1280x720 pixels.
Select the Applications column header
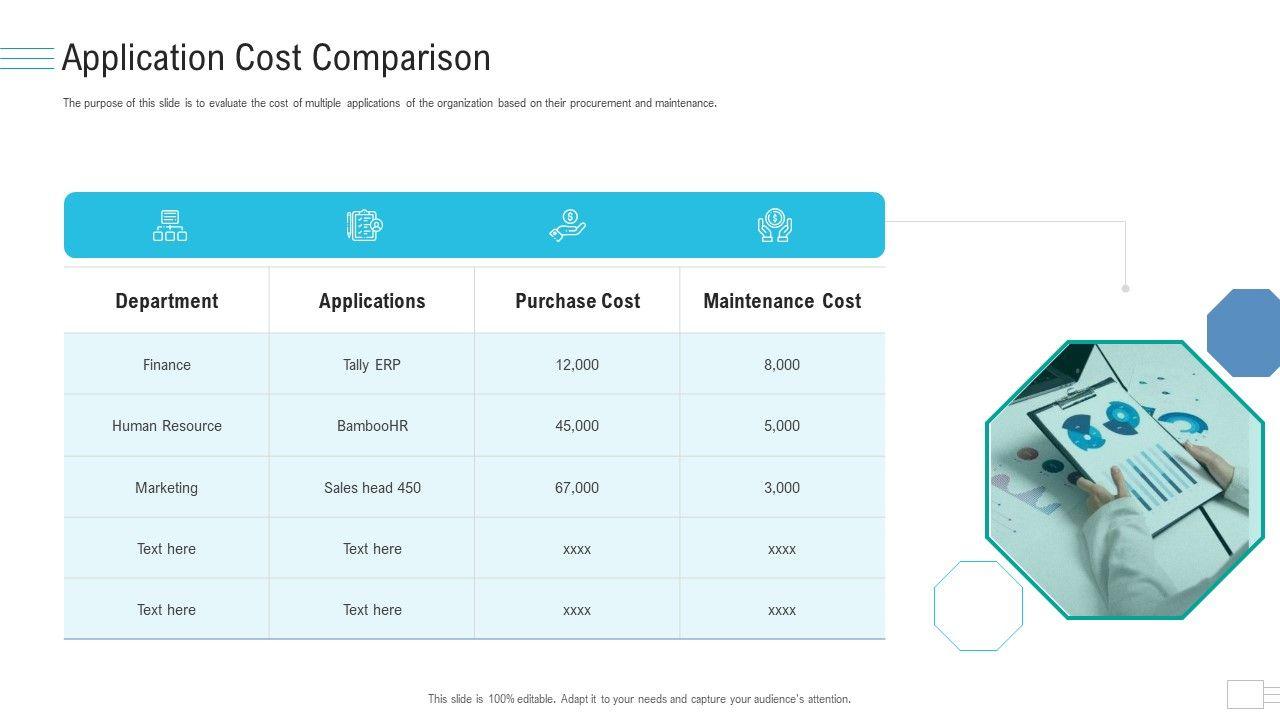pos(372,301)
